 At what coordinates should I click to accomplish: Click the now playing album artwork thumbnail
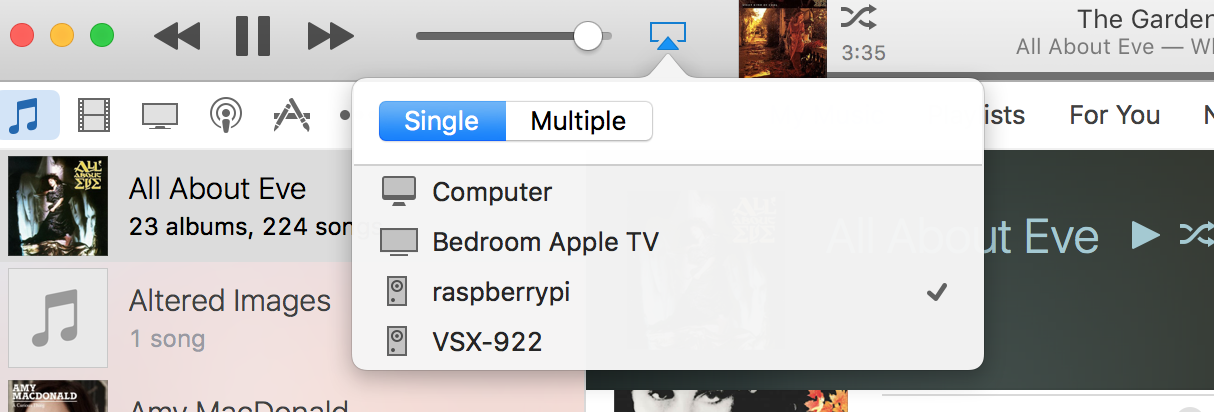[x=783, y=38]
